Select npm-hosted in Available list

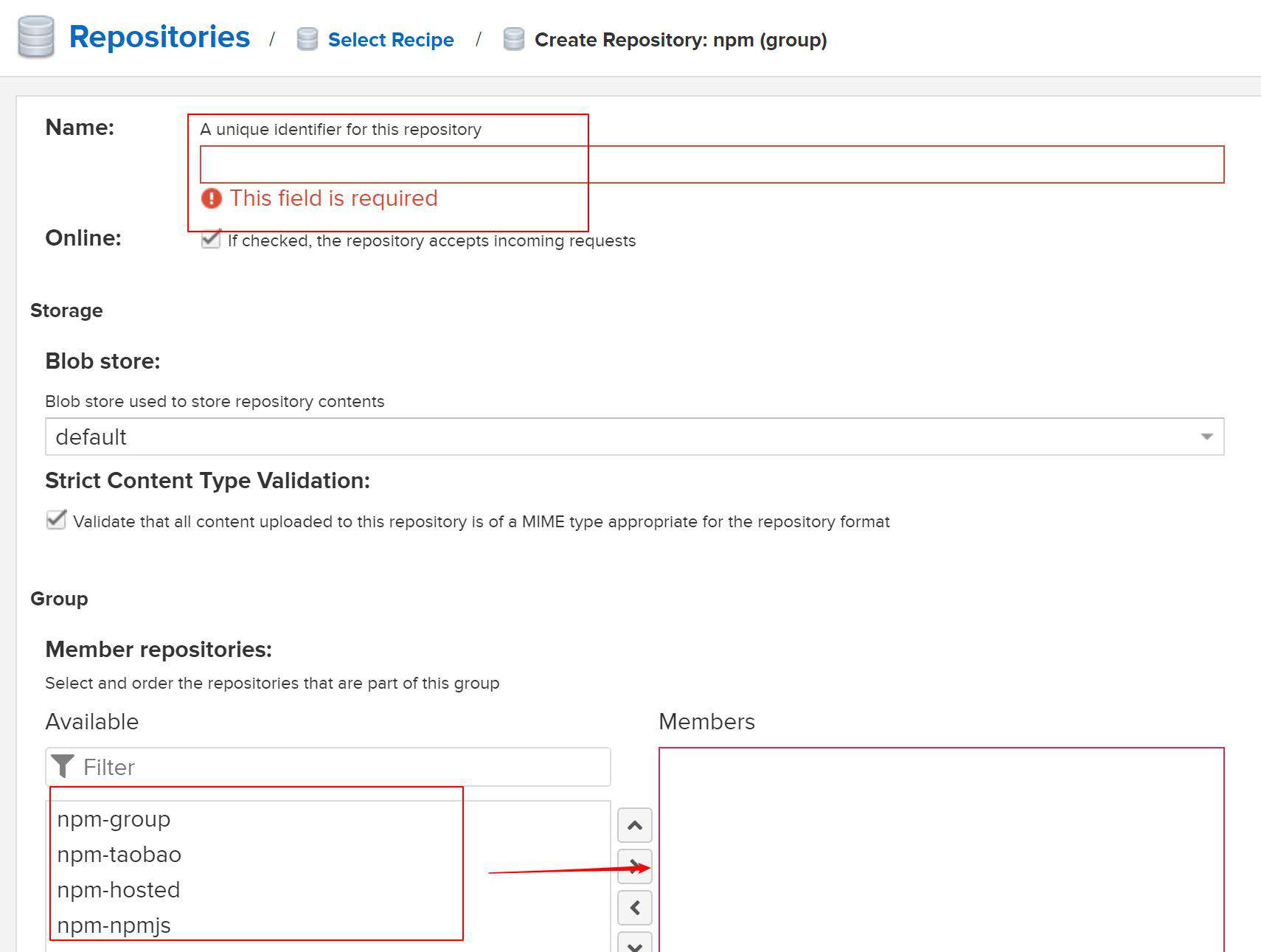click(x=328, y=890)
